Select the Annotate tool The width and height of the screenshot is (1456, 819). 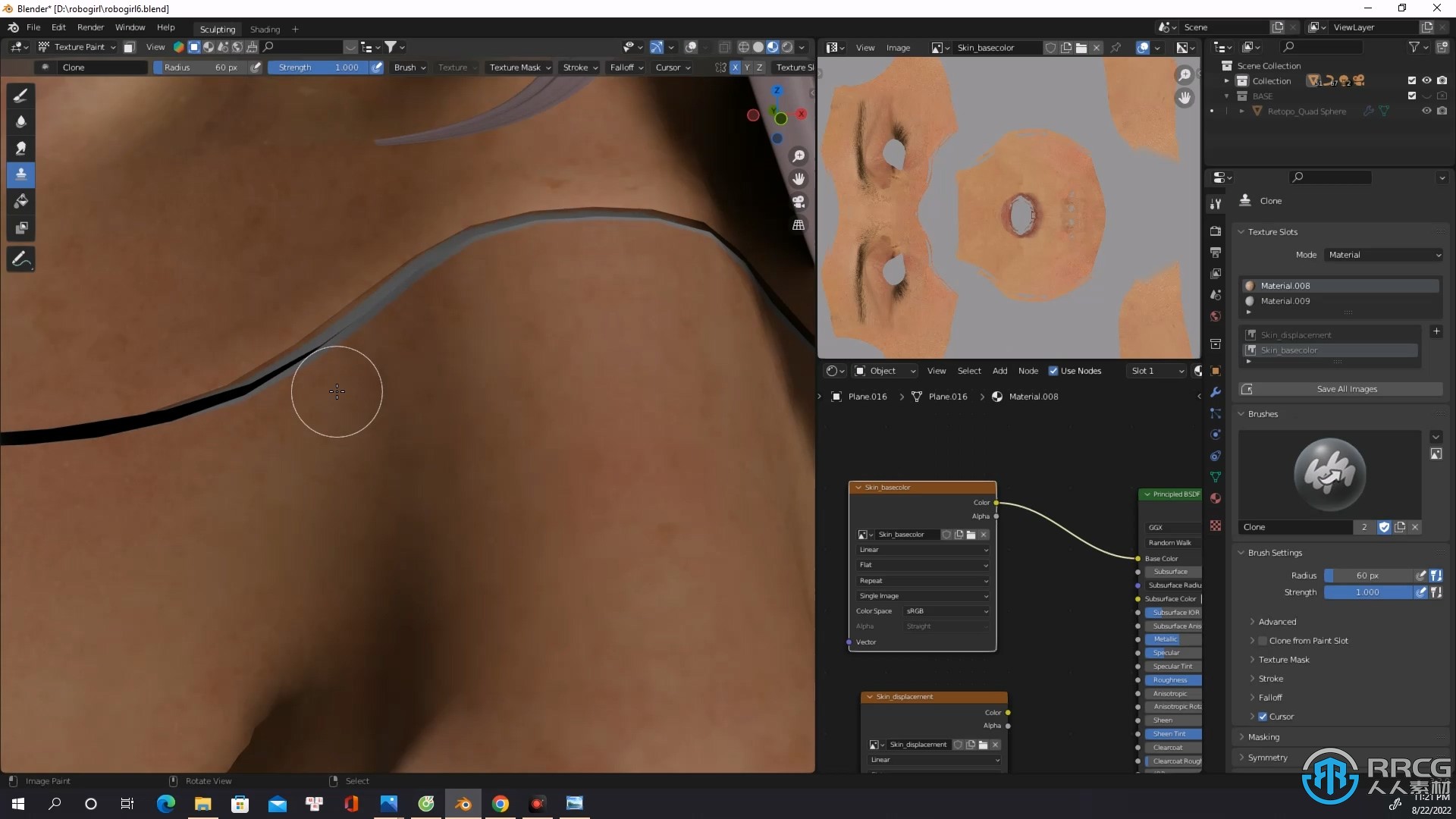tap(21, 259)
